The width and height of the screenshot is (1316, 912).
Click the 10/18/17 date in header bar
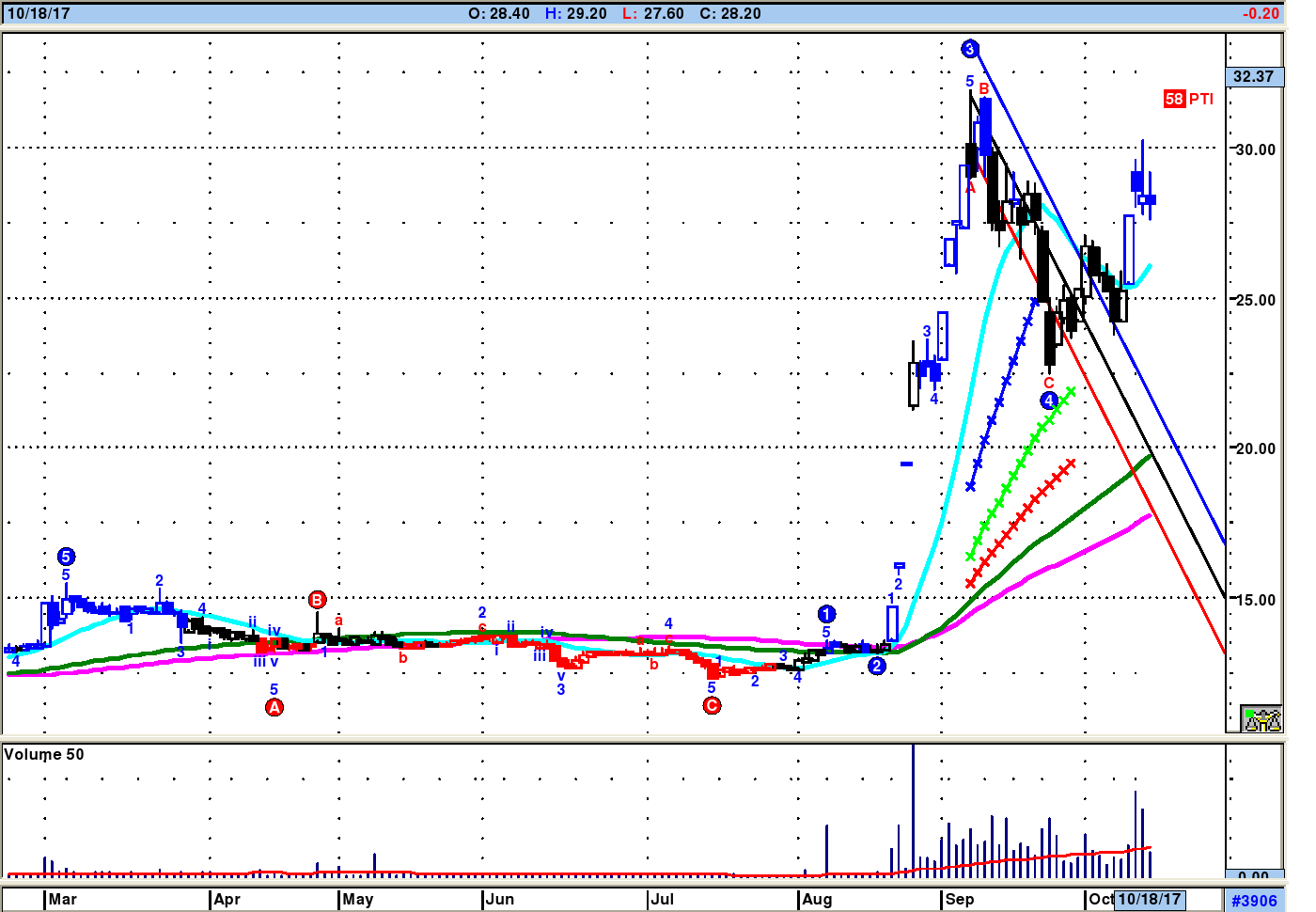(39, 13)
